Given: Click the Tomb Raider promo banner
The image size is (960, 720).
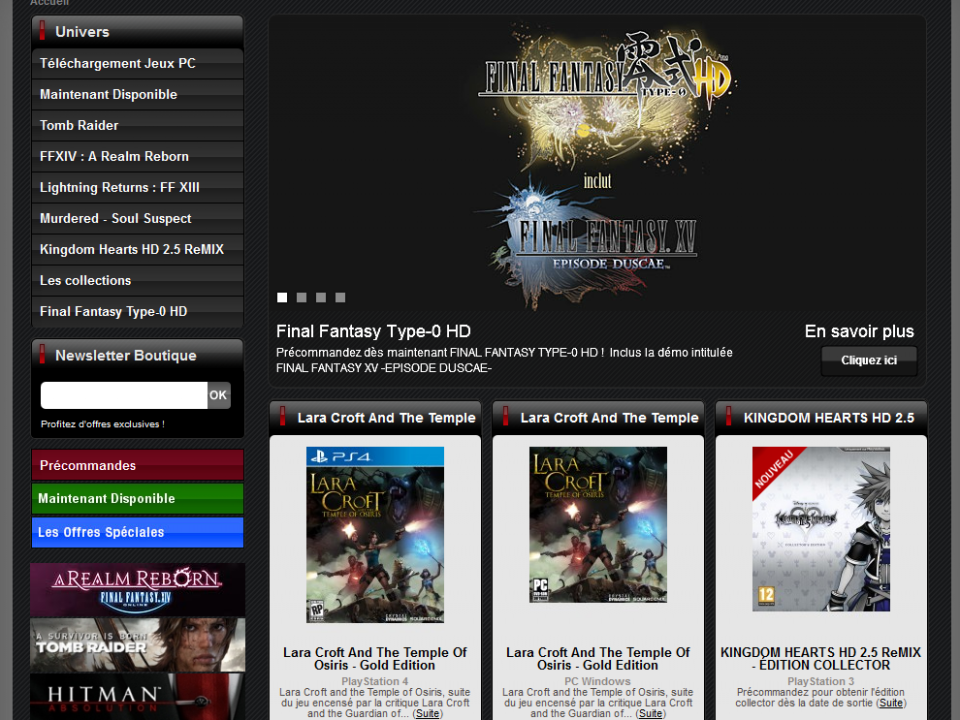Looking at the screenshot, I should (x=137, y=644).
